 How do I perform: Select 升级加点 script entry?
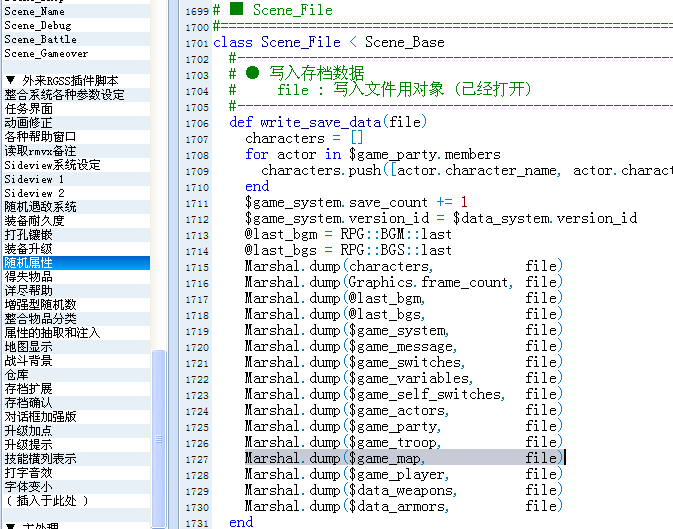coord(76,431)
